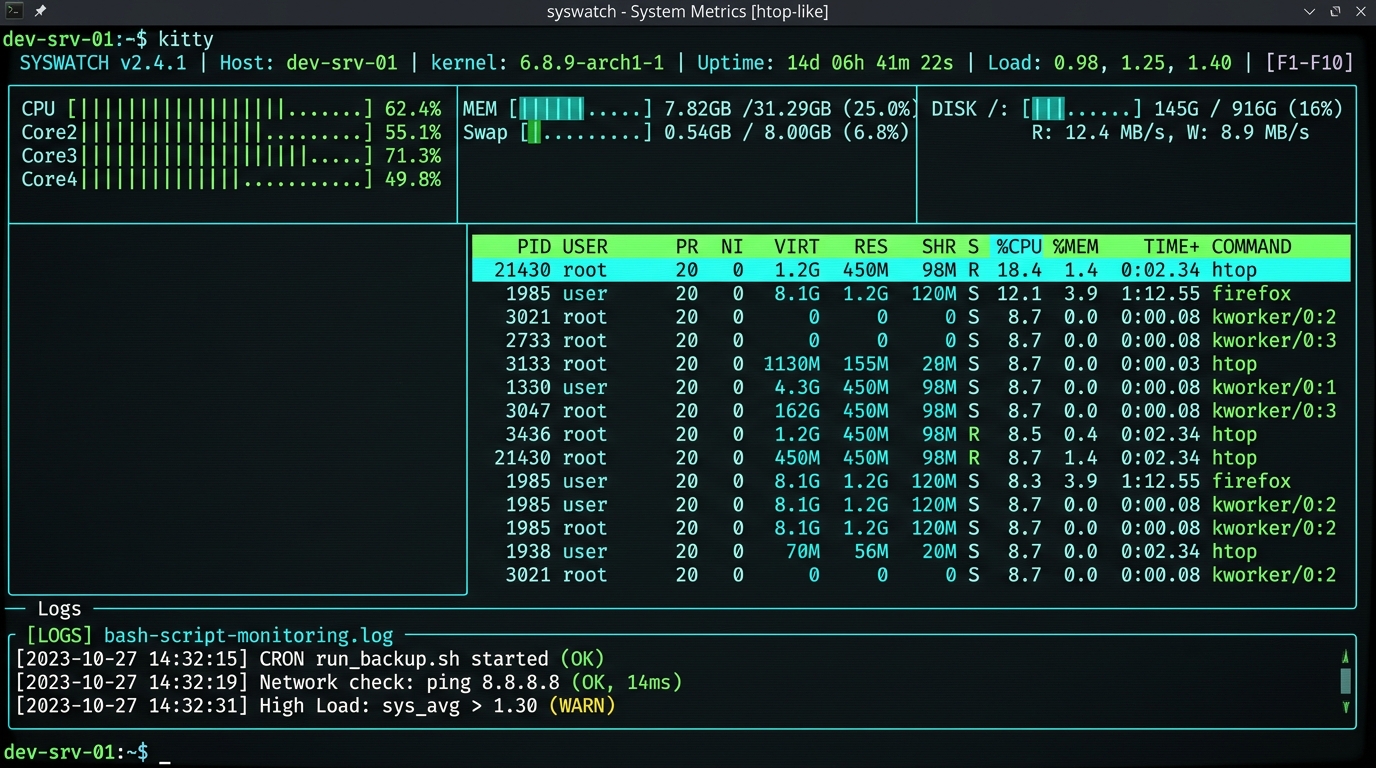The height and width of the screenshot is (768, 1376).
Task: Select the PID 1330 kworker/0:1 row
Action: coord(911,387)
